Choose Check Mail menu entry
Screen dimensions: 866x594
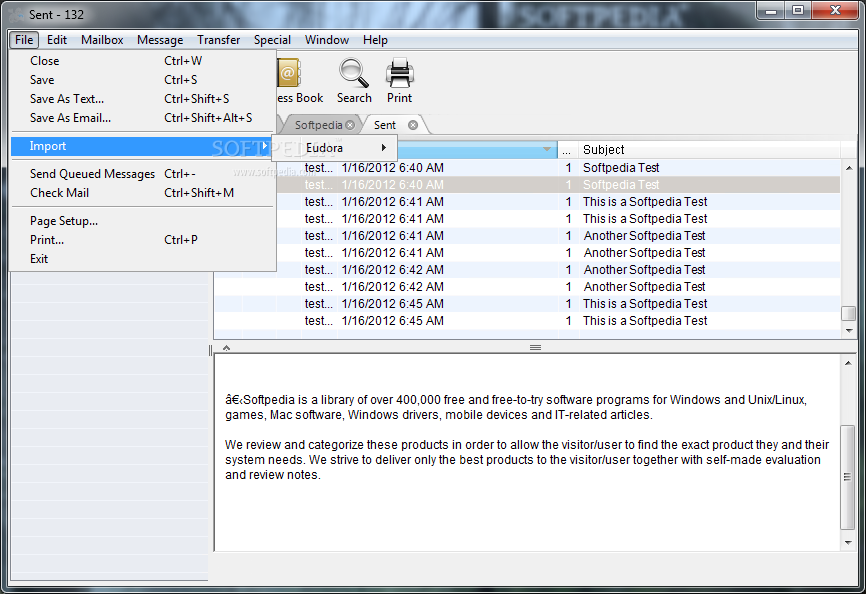[143, 193]
